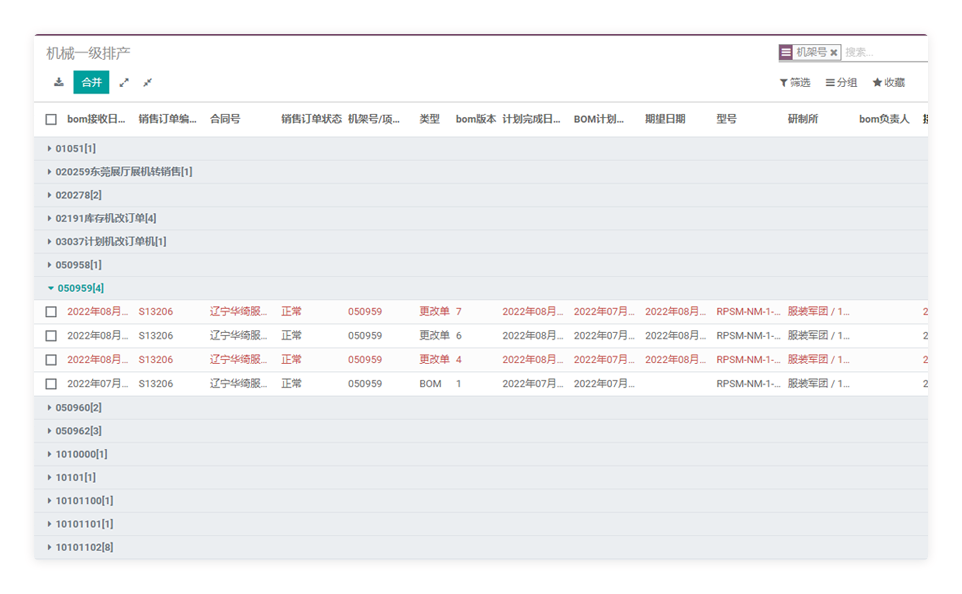
Task: Select the checkbox for the BOM type row
Action: pos(51,384)
